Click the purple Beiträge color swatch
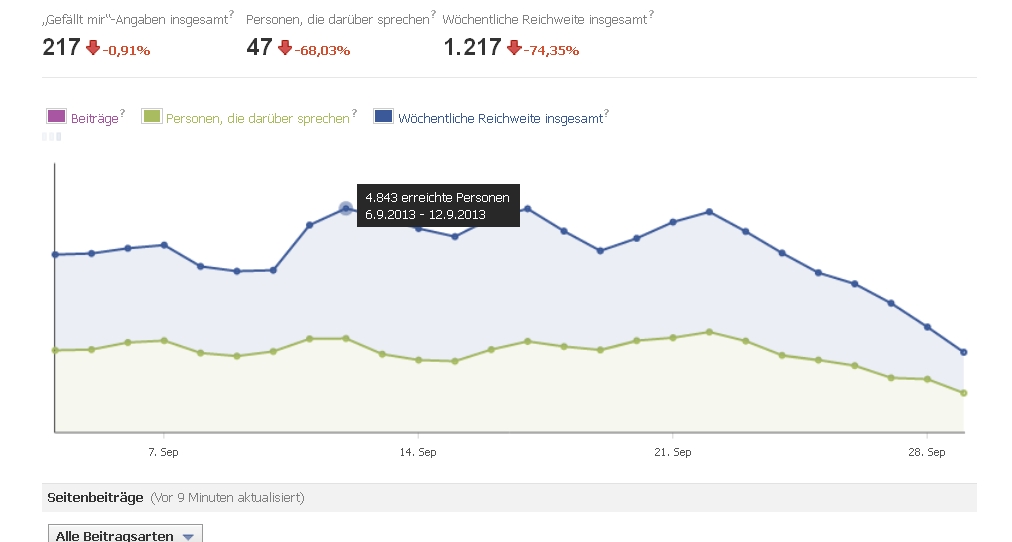 point(56,117)
